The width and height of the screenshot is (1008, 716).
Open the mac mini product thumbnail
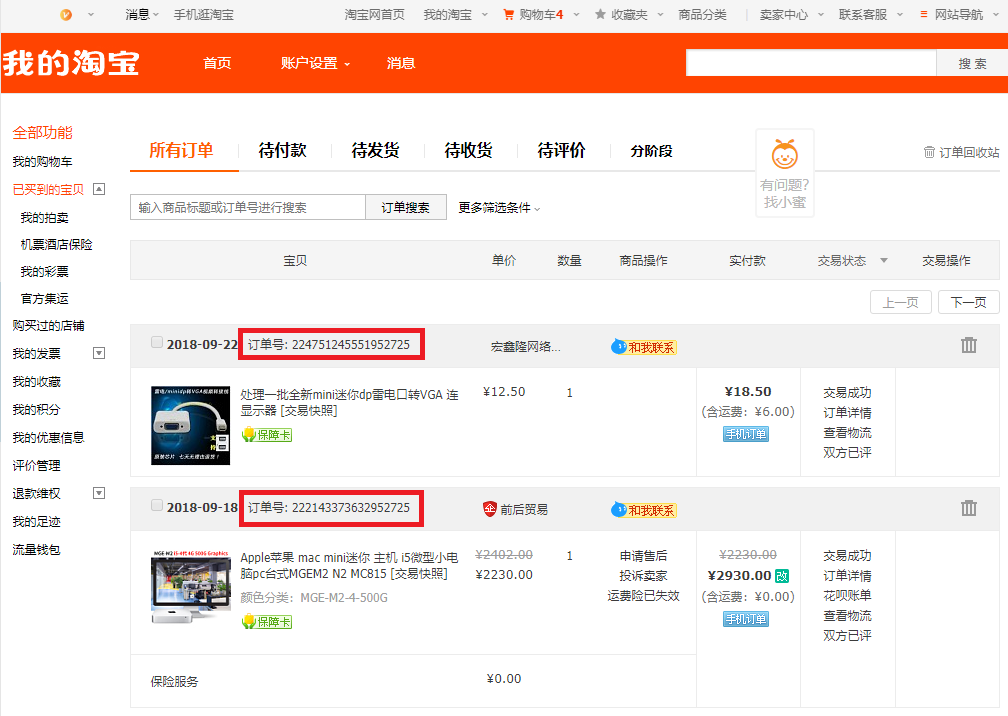tap(190, 587)
